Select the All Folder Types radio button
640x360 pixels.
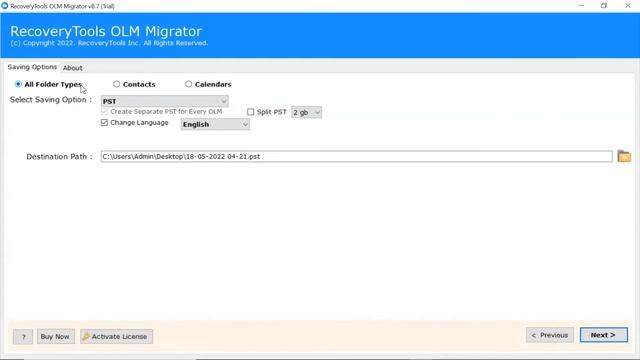point(18,84)
